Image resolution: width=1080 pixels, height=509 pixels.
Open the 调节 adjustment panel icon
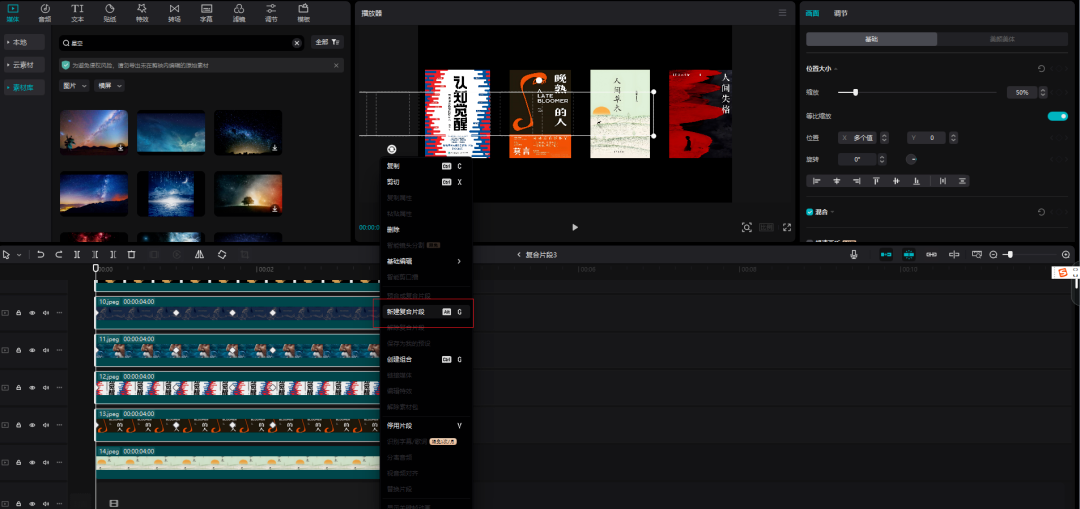point(271,12)
